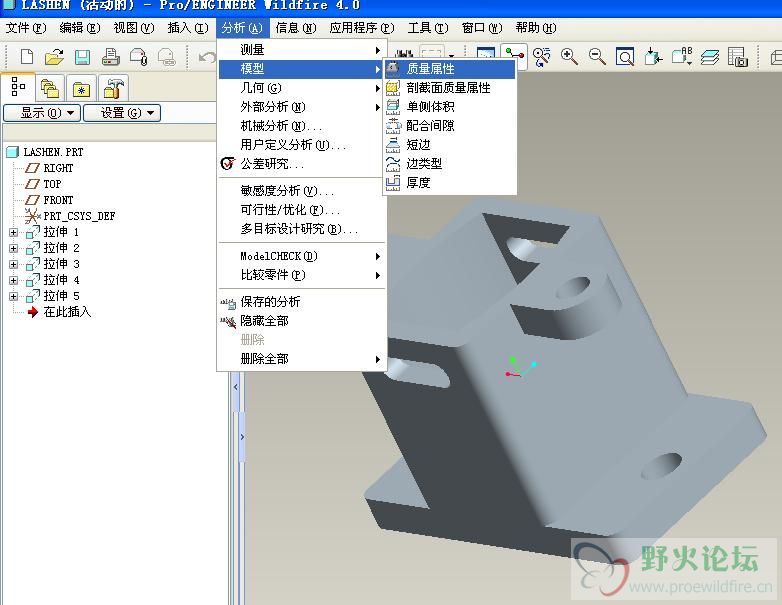The height and width of the screenshot is (605, 782).
Task: Open the 工具(T) menu
Action: 428,28
